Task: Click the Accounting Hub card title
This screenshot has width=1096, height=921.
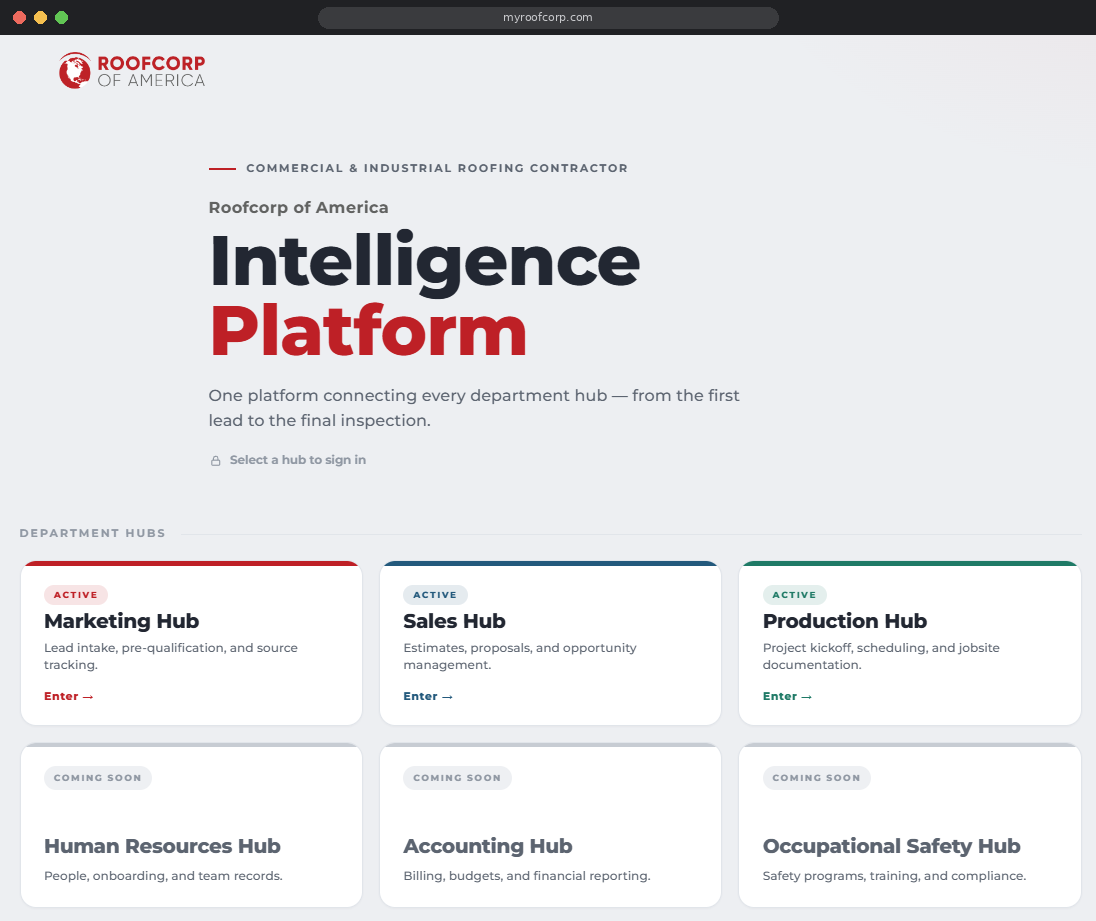Action: (488, 846)
